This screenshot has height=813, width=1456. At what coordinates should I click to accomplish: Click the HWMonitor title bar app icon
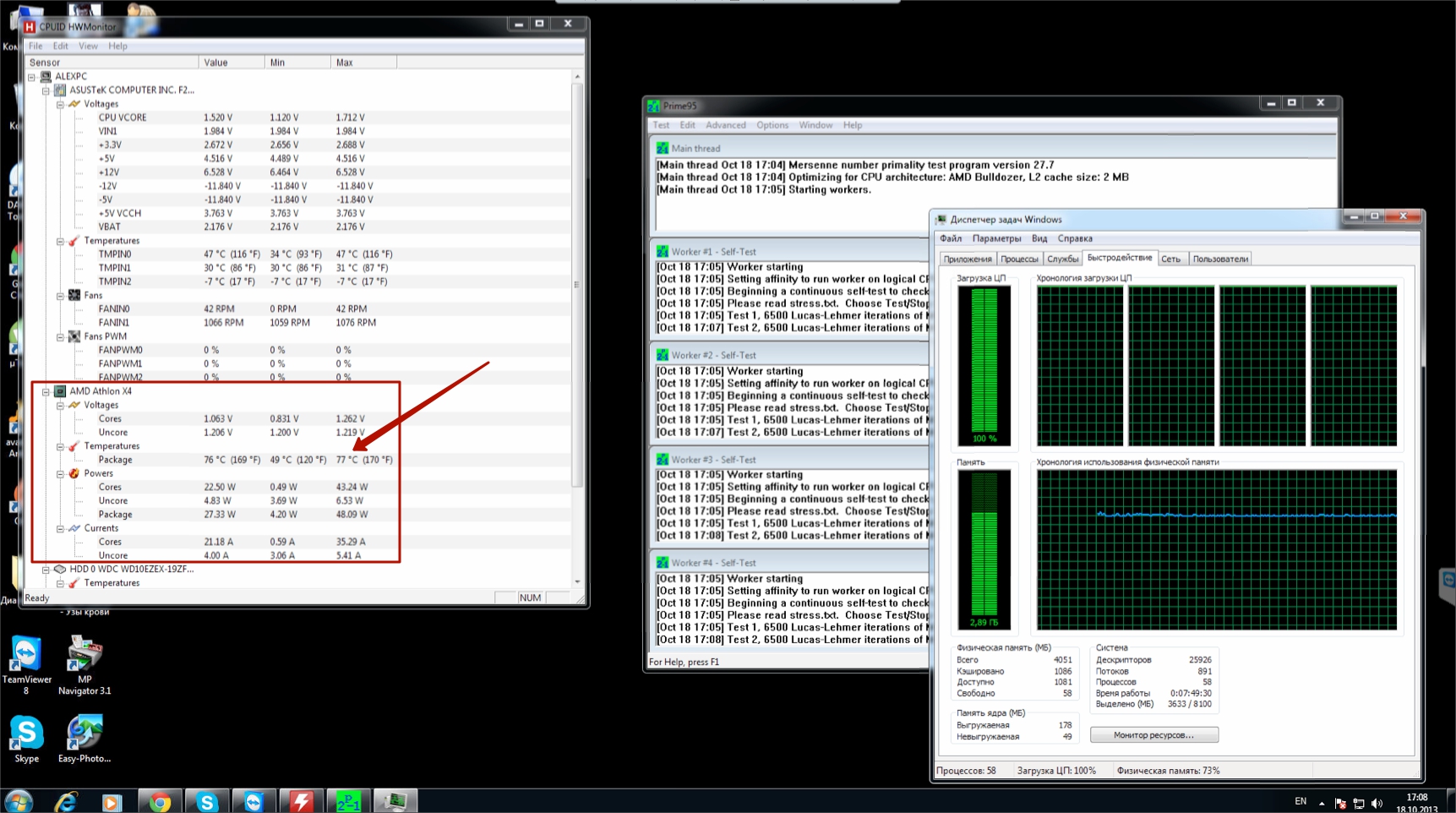[30, 27]
